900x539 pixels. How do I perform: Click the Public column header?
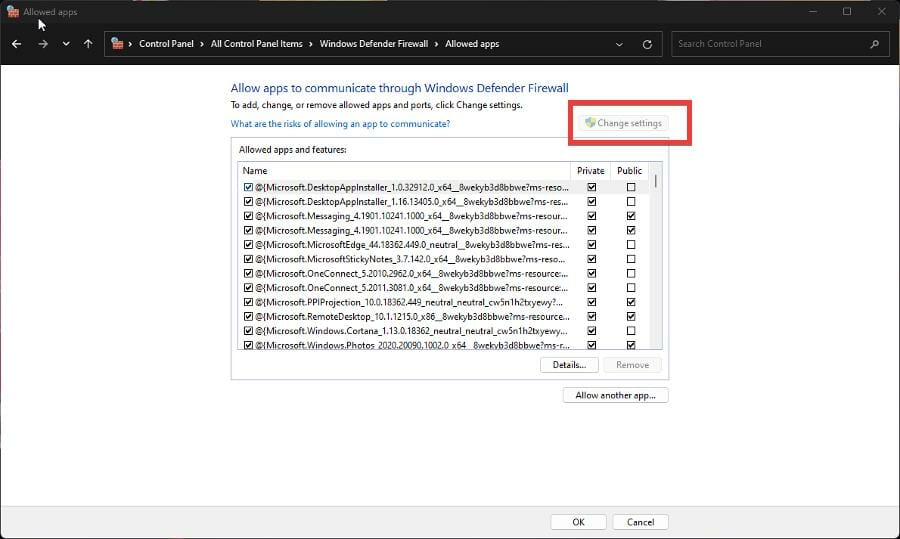[x=629, y=170]
